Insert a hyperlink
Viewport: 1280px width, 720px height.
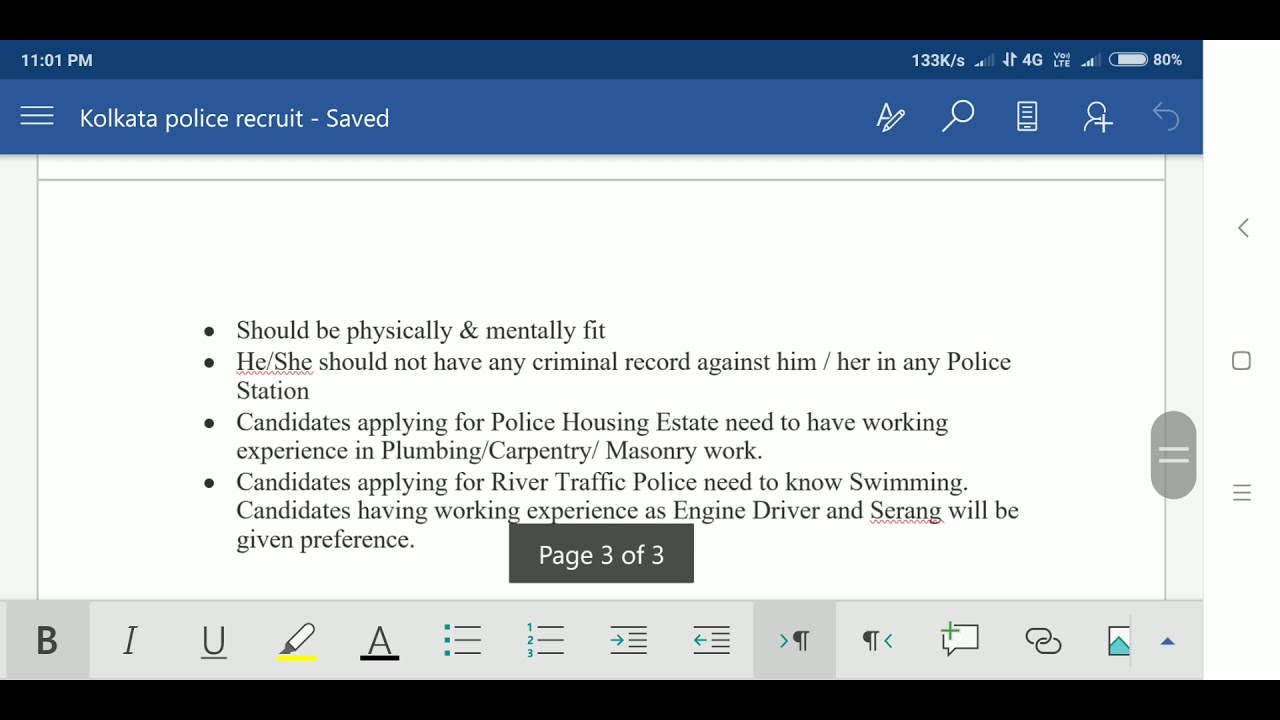coord(1043,641)
